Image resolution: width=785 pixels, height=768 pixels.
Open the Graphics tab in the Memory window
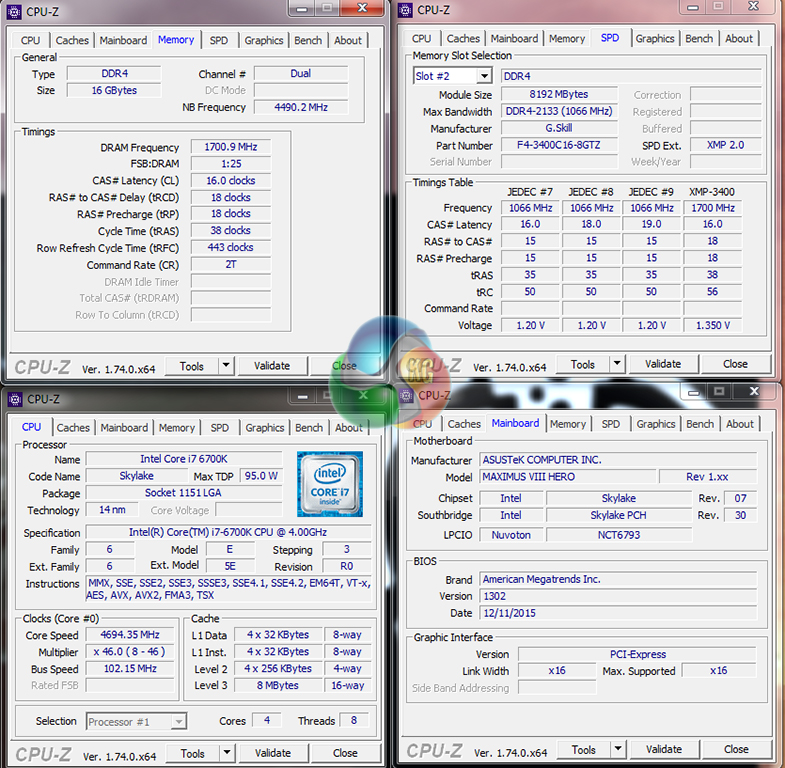coord(264,41)
